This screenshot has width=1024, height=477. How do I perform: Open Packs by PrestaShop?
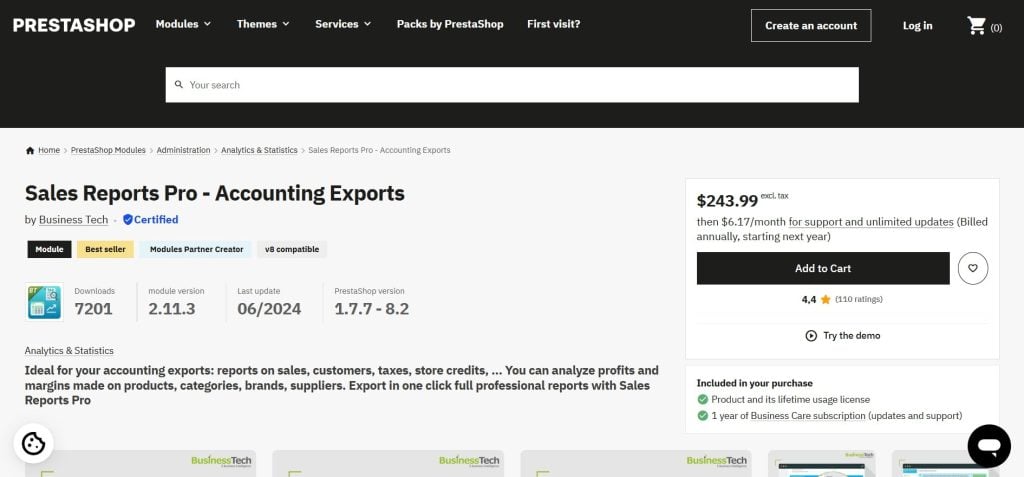point(450,24)
